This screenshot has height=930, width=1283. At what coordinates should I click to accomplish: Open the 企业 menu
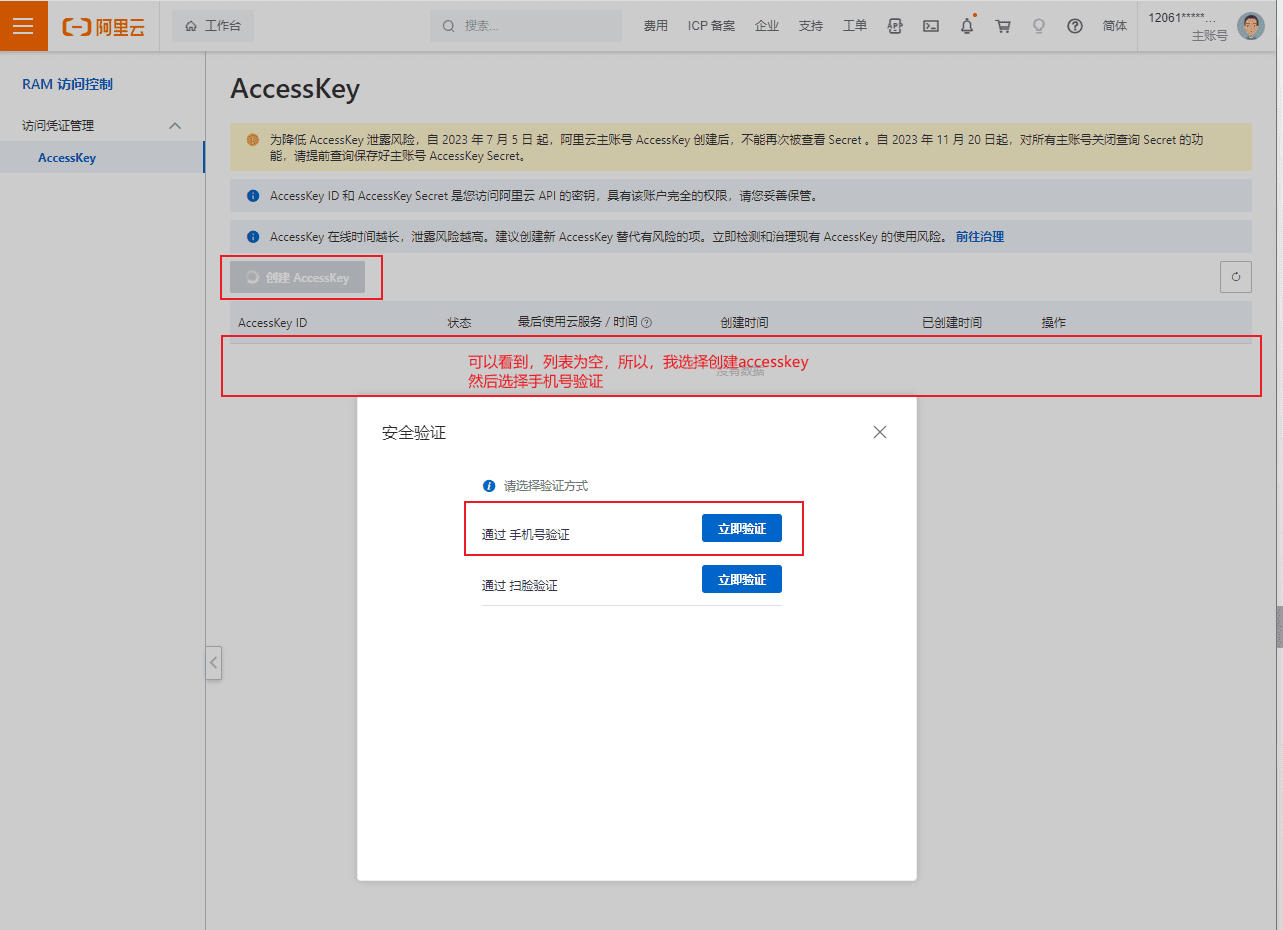(767, 26)
